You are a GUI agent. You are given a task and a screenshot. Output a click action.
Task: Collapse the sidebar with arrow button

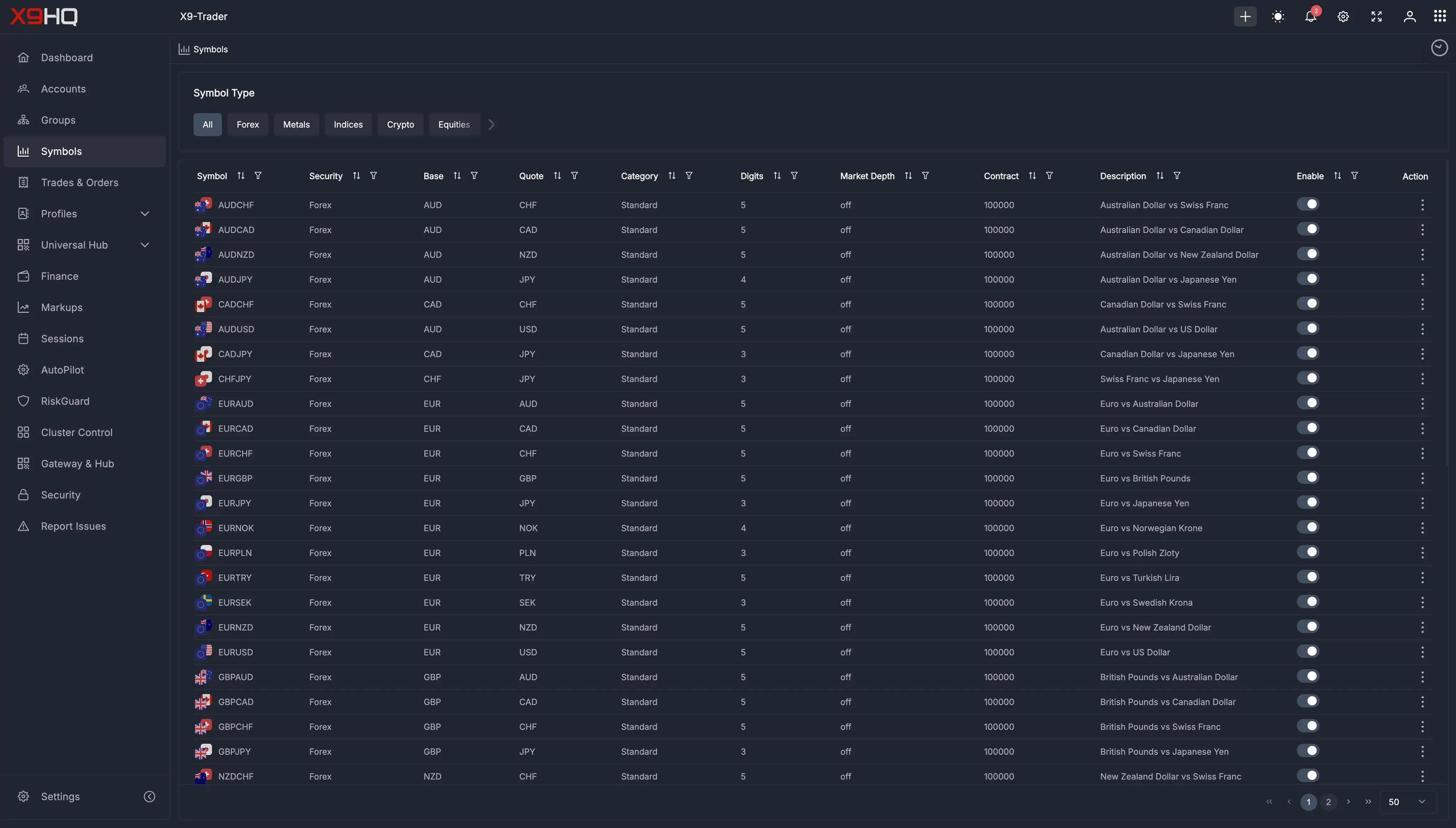point(149,797)
